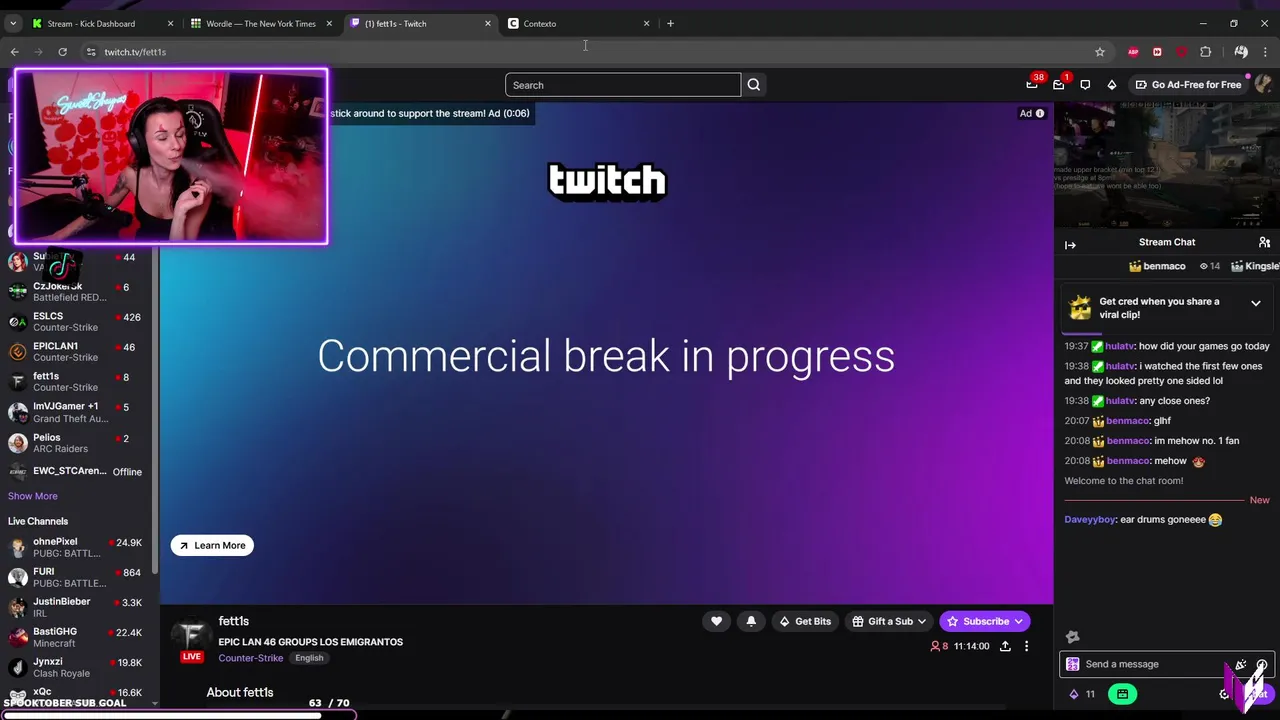Open a new browser tab
The height and width of the screenshot is (720, 1280).
tap(670, 23)
